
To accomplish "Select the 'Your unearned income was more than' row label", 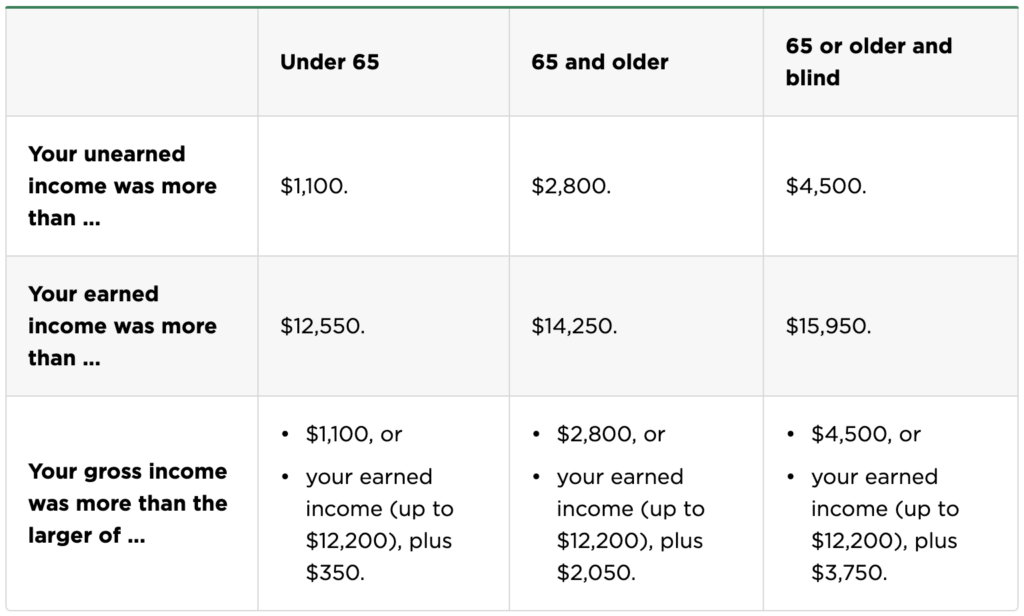I will click(x=122, y=186).
